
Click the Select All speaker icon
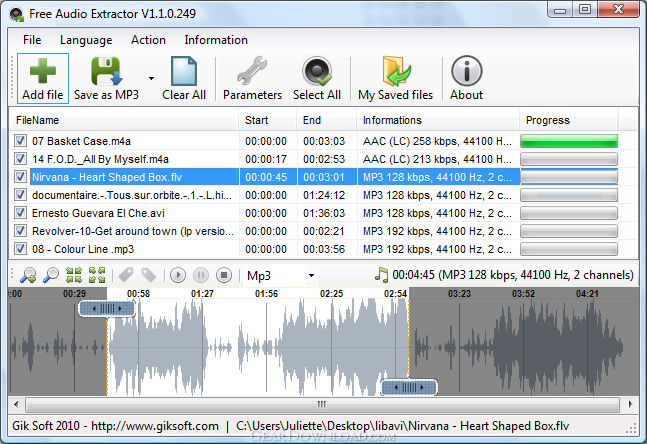click(x=317, y=71)
